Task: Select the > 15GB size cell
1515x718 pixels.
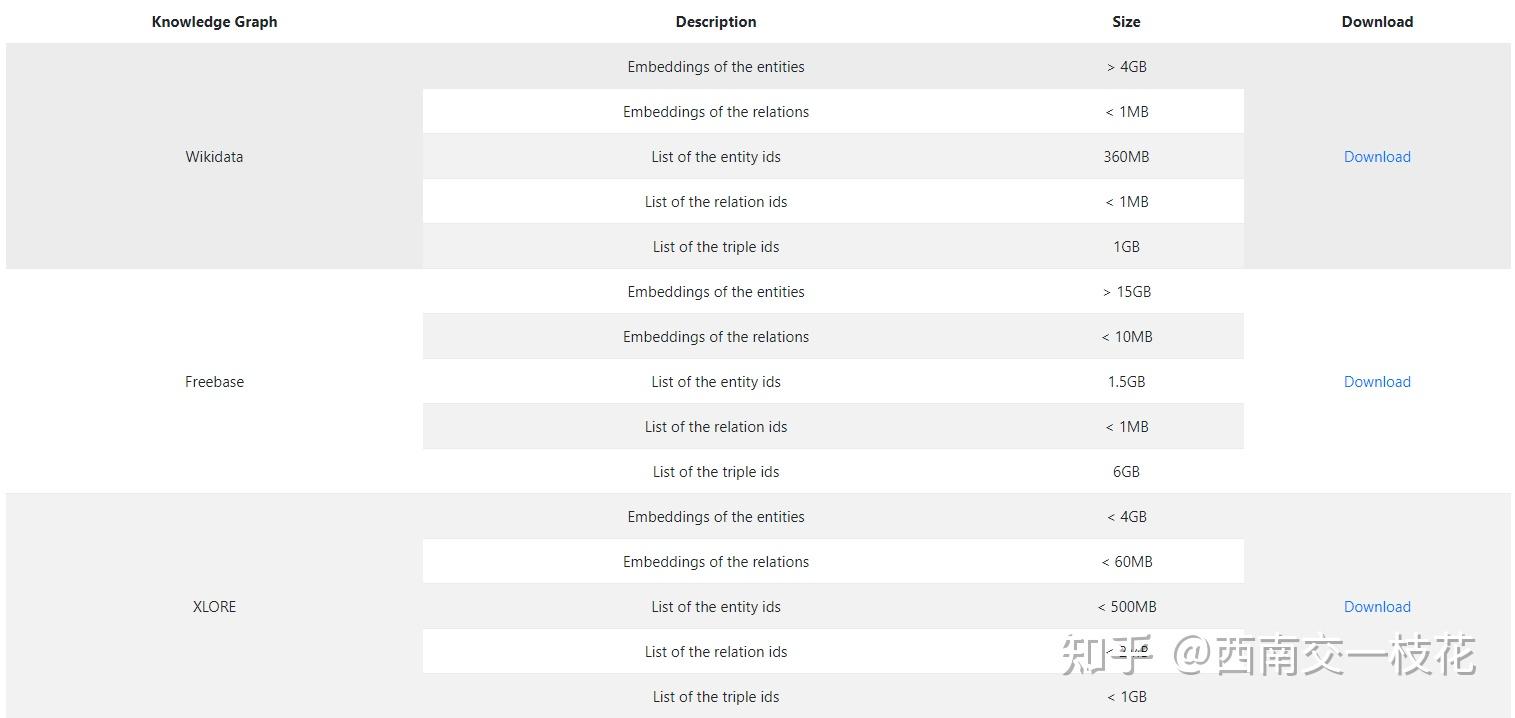Action: (x=1126, y=292)
